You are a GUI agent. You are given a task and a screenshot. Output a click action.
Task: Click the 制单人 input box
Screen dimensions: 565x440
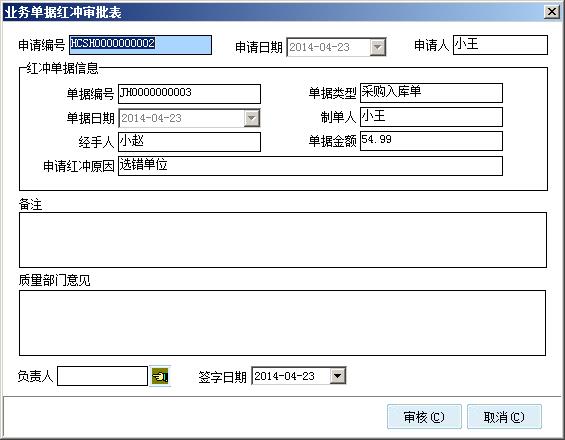click(x=431, y=117)
